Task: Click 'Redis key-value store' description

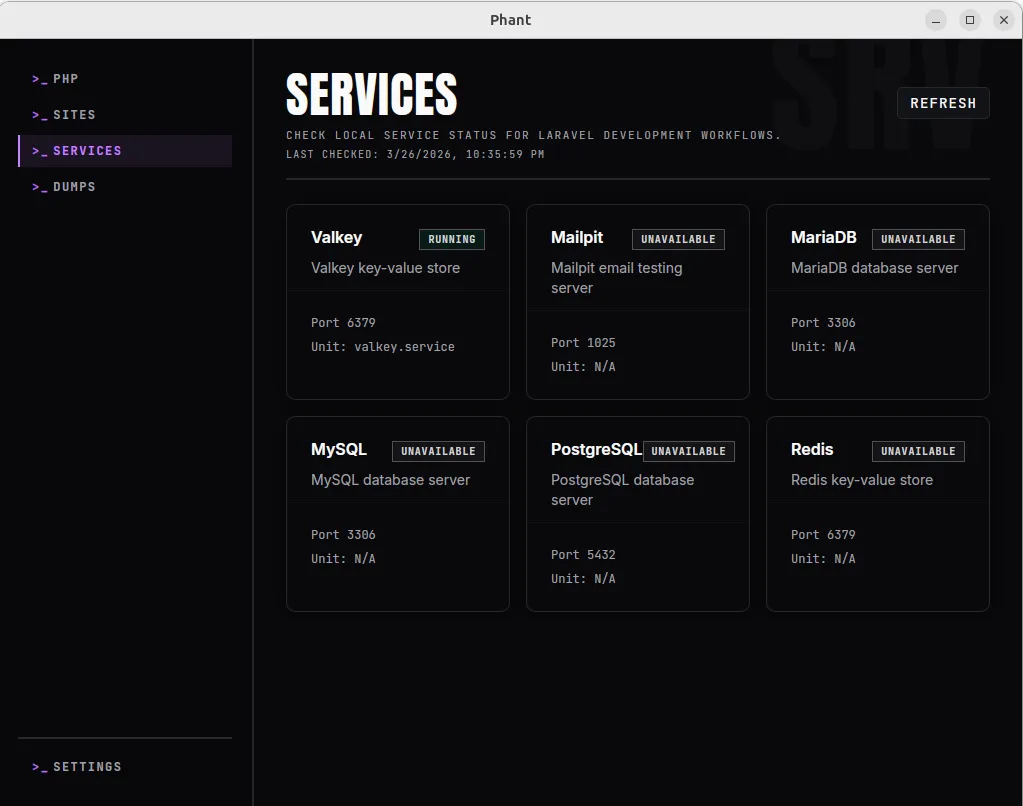Action: 862,480
